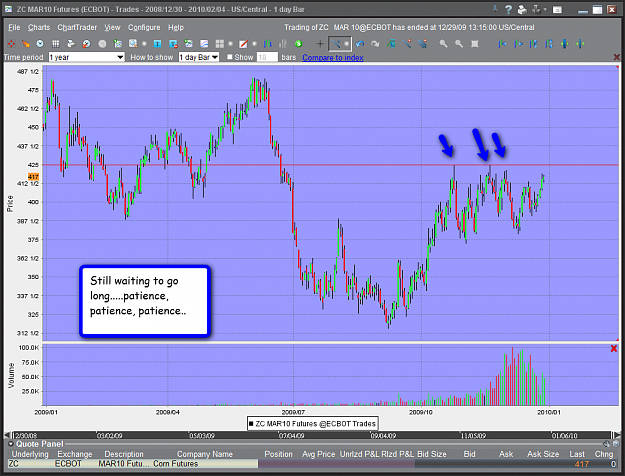Select the plus crosshair cursor tool
This screenshot has width=625, height=476.
320,44
